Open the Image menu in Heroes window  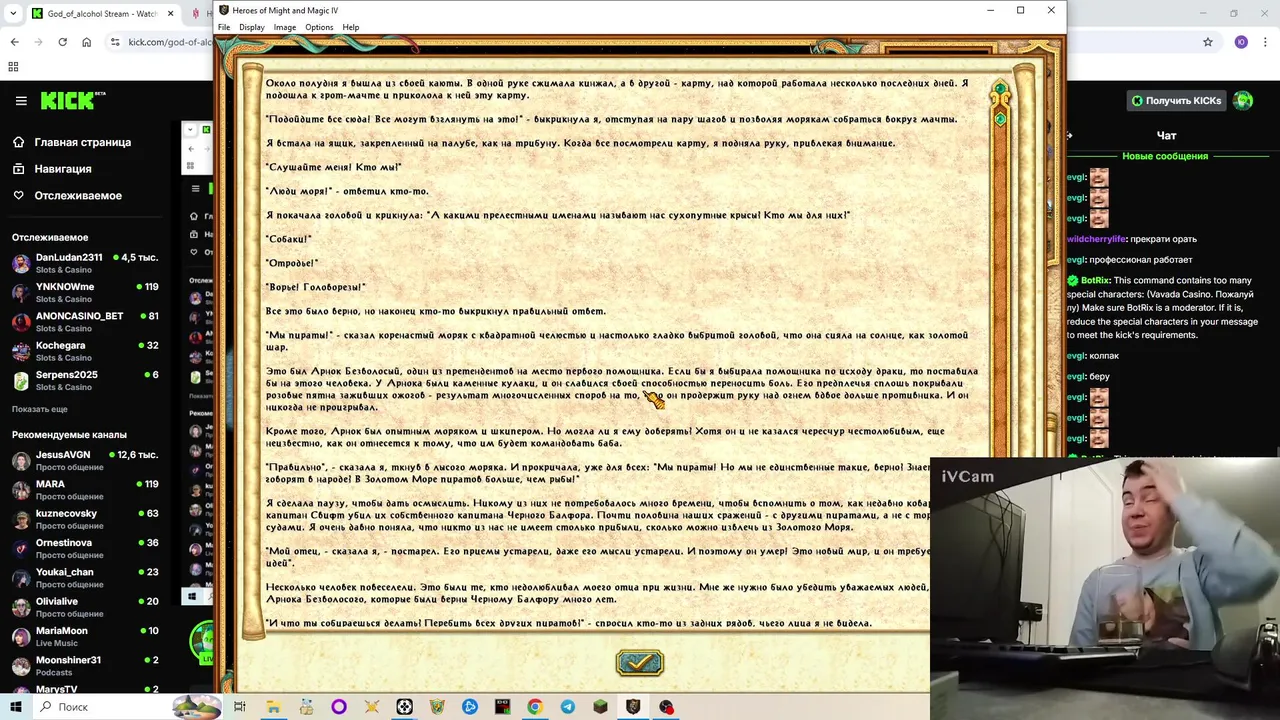[x=285, y=27]
